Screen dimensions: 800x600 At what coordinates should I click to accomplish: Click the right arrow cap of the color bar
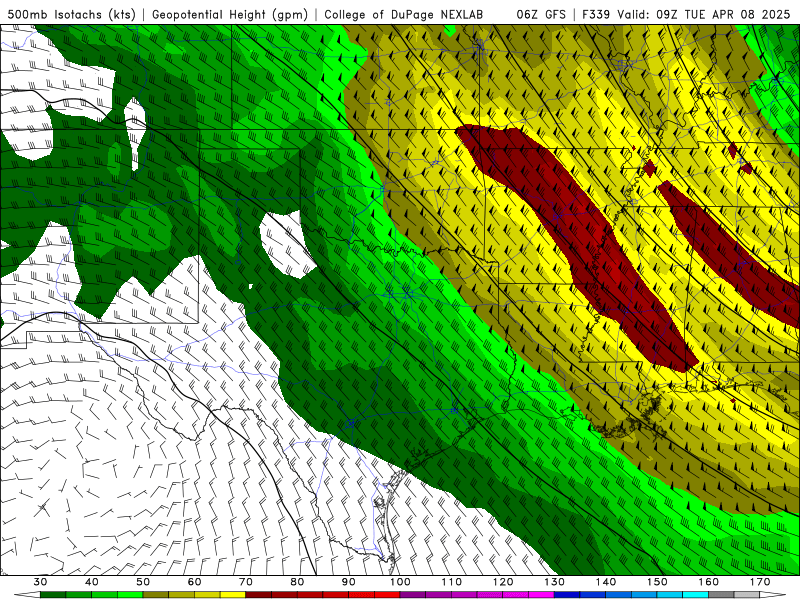point(773,595)
